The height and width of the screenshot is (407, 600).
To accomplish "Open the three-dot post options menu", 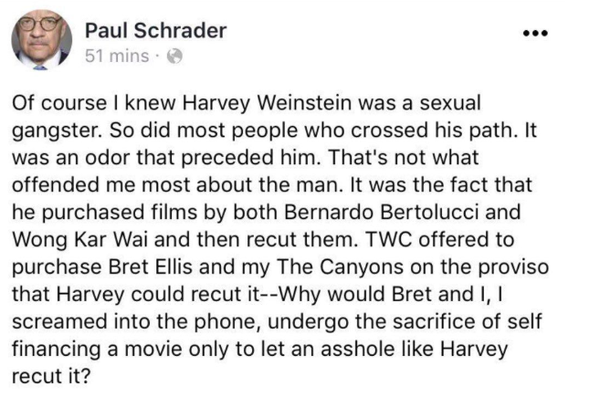I will (x=541, y=30).
